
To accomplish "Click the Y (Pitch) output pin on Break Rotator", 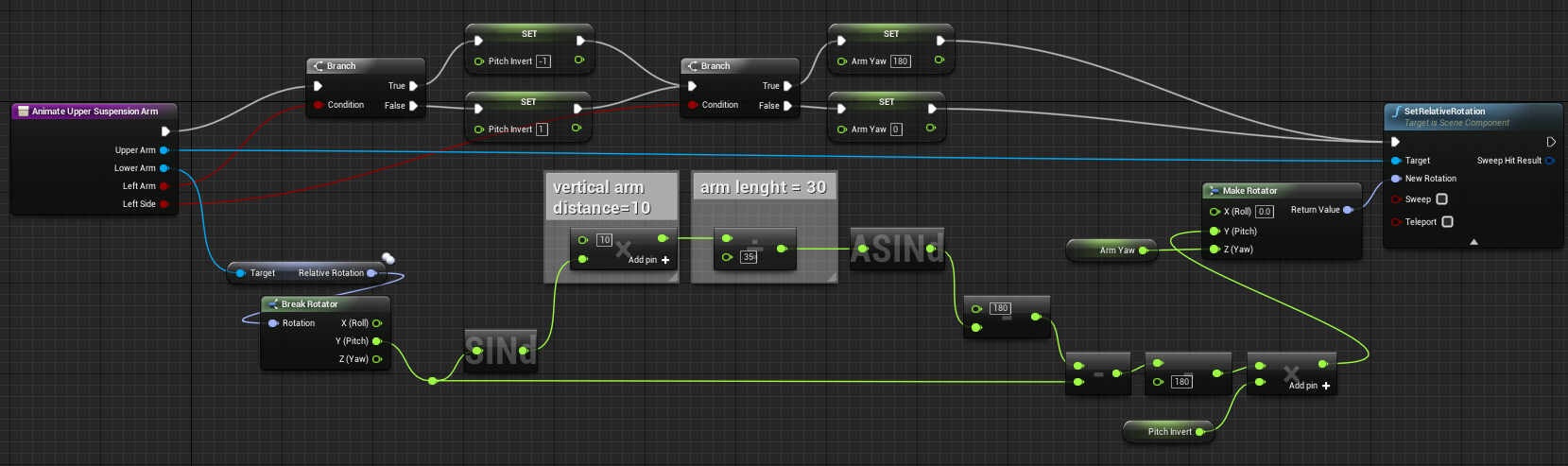I will tap(377, 341).
